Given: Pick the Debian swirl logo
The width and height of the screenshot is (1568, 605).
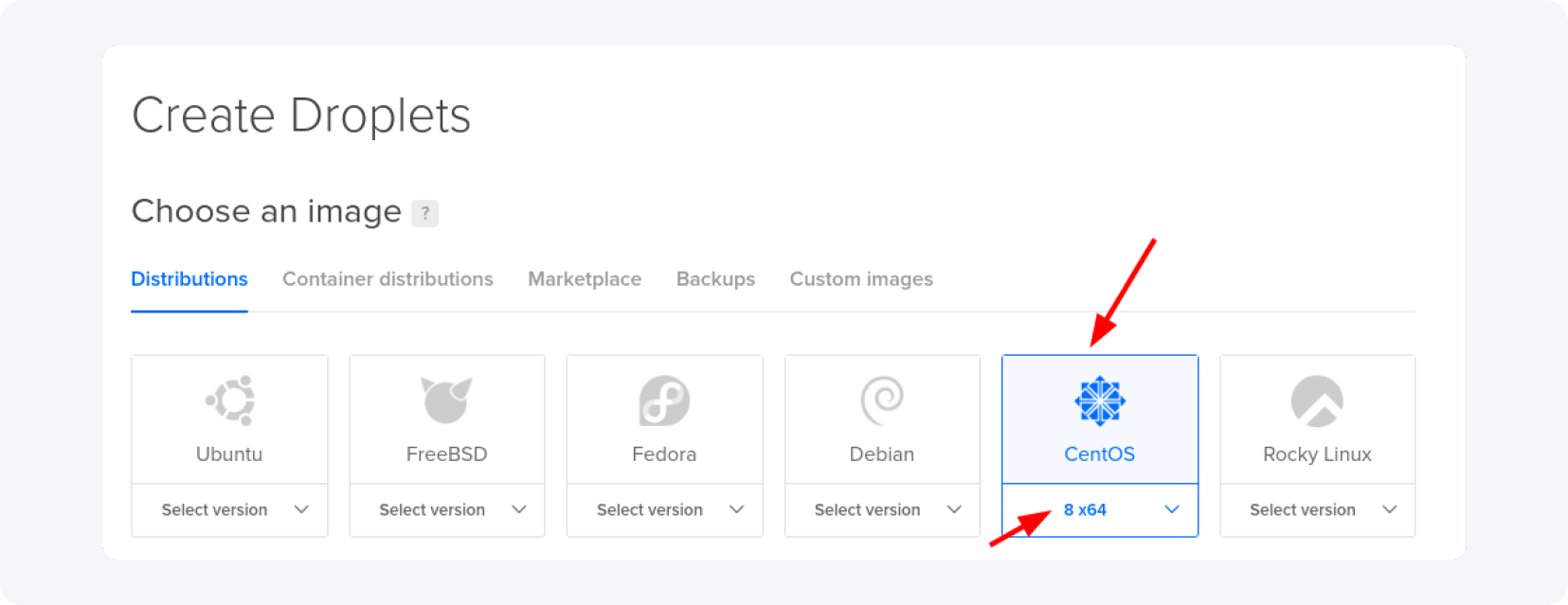Looking at the screenshot, I should click(882, 400).
